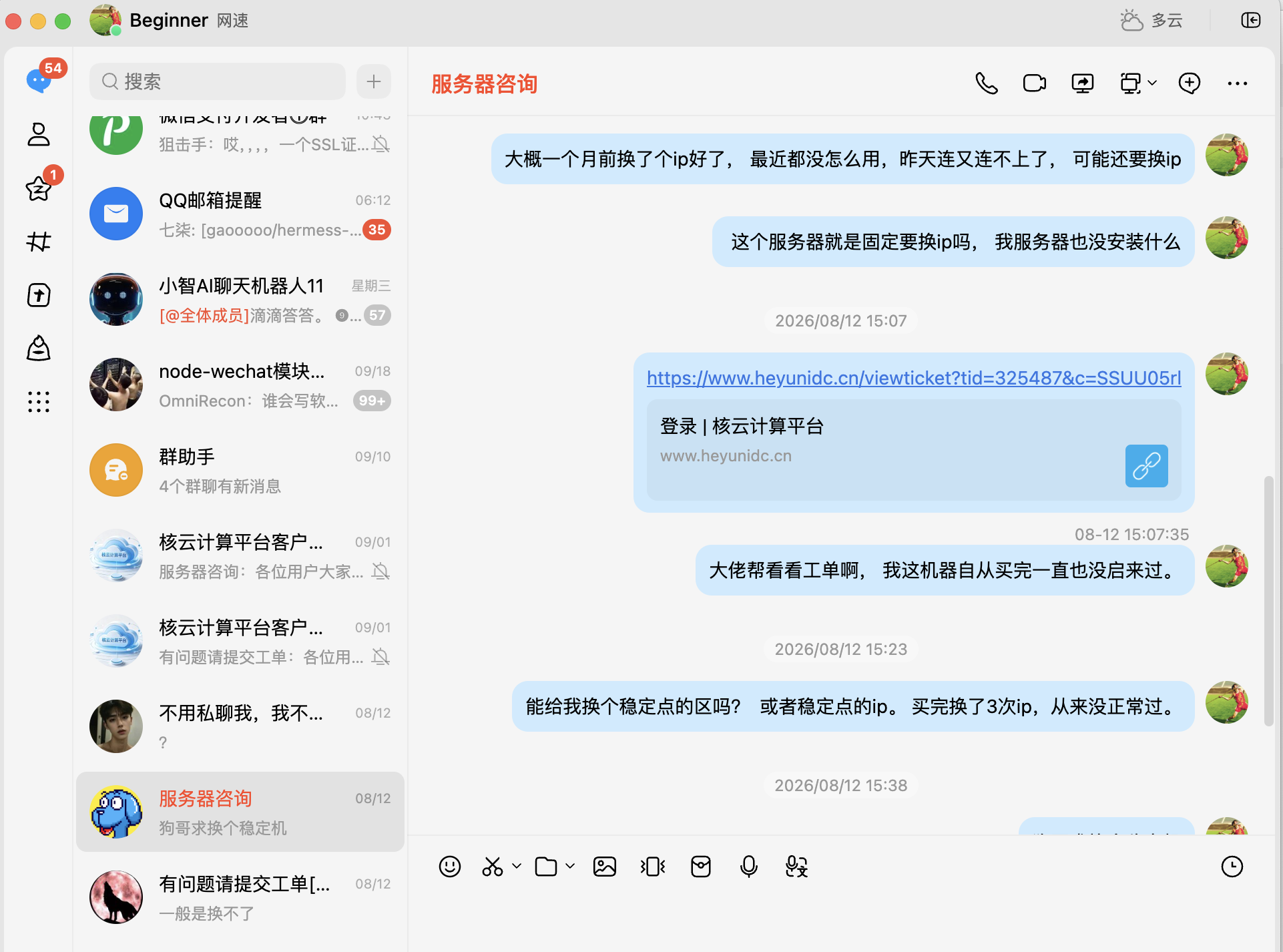The width and height of the screenshot is (1283, 952).
Task: Open the more apps grid icon
Action: click(x=39, y=401)
